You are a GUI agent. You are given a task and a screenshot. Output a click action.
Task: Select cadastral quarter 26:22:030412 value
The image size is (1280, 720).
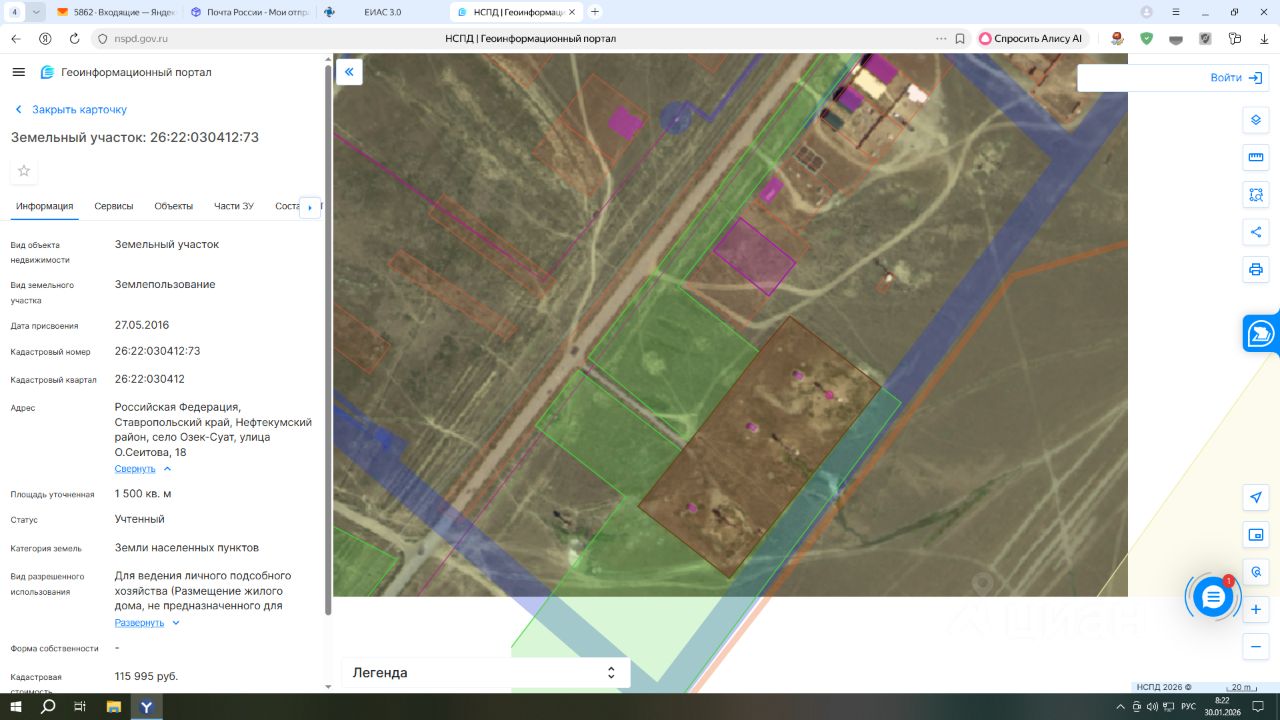click(x=150, y=379)
